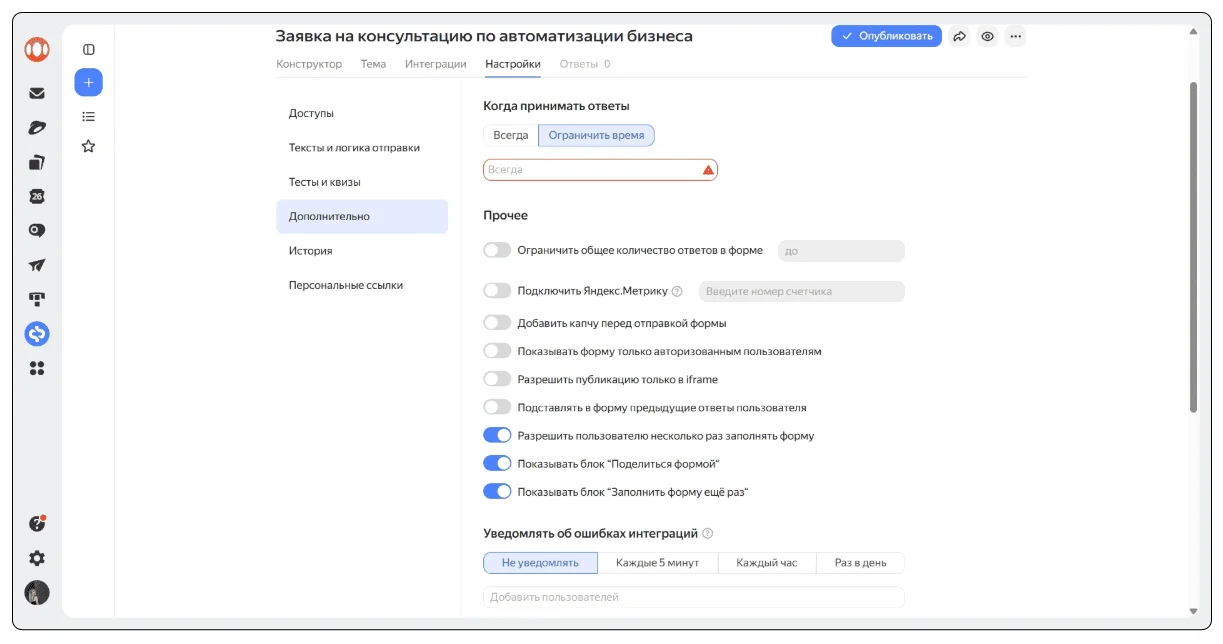
Task: Click help icon beside Уведомлять об ошибках интеграций
Action: [x=707, y=534]
